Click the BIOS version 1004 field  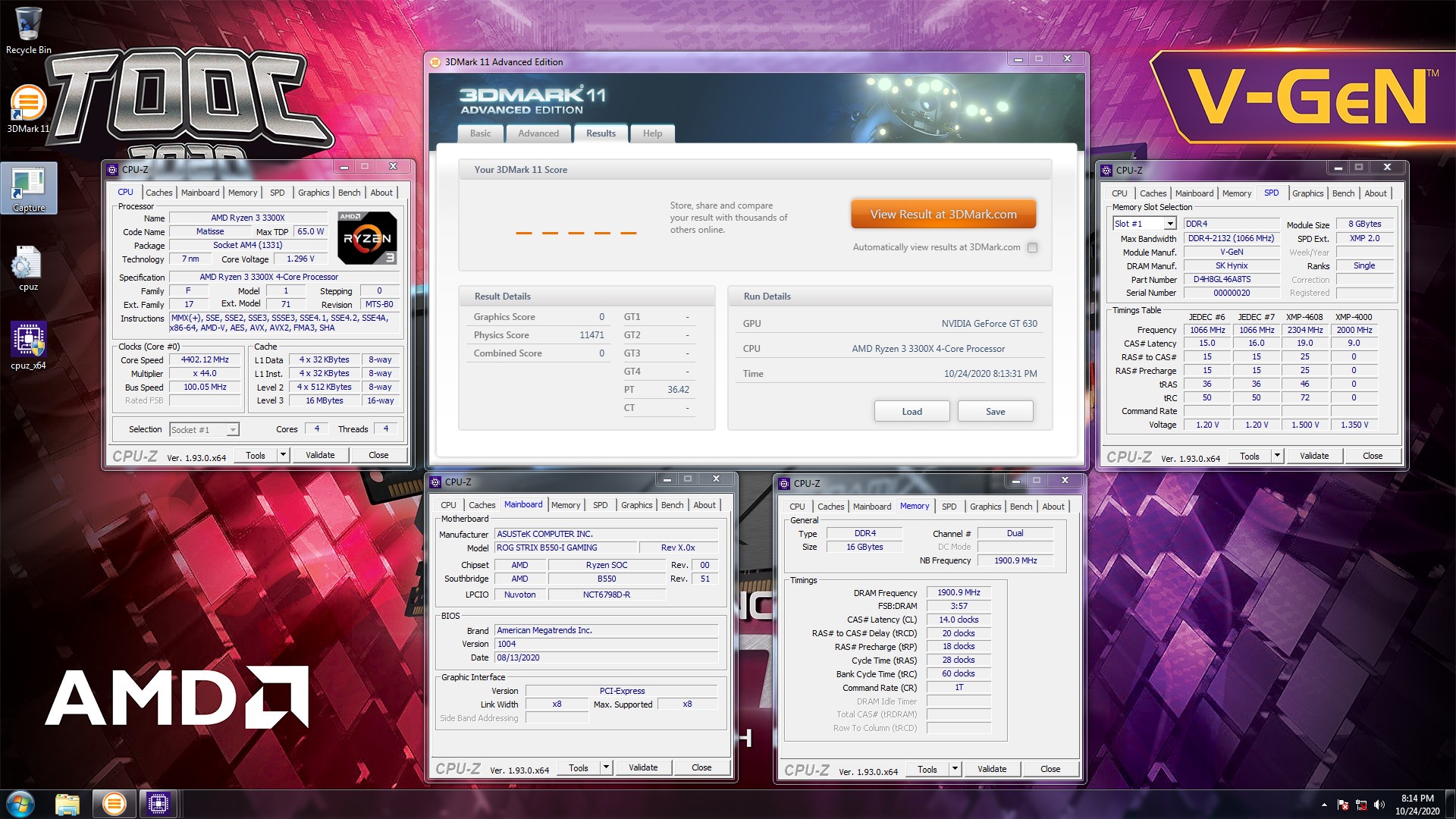coord(606,644)
